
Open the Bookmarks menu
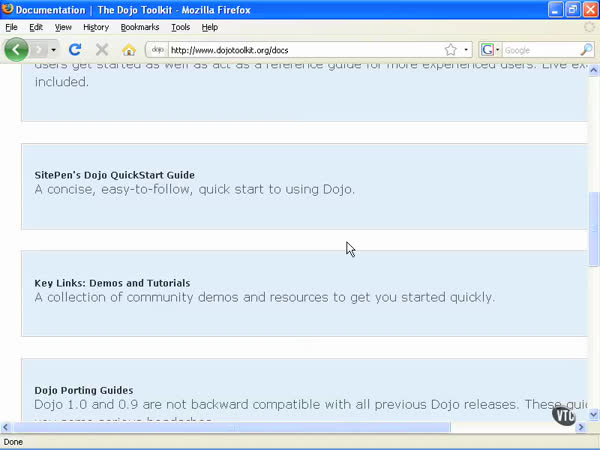tap(140, 27)
